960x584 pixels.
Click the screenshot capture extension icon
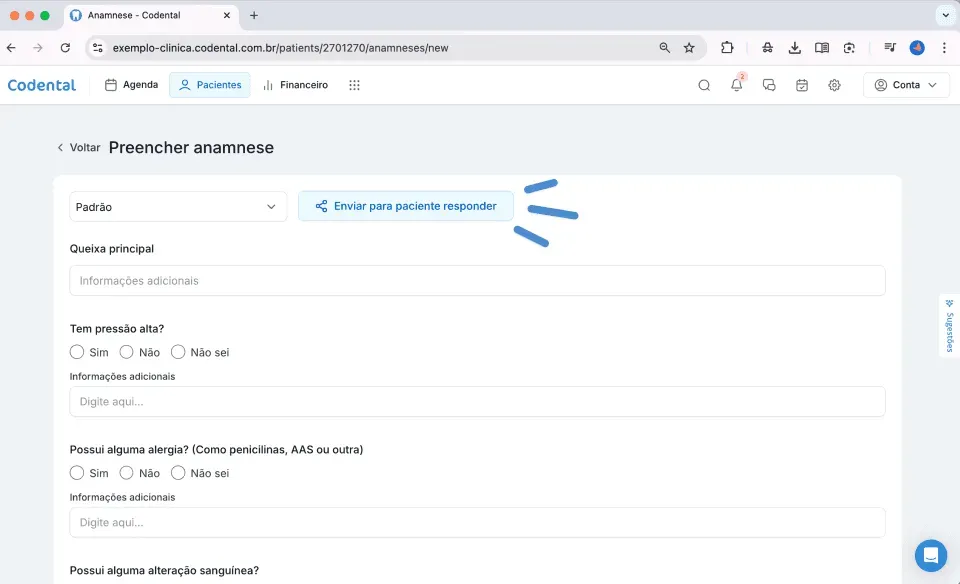(849, 48)
